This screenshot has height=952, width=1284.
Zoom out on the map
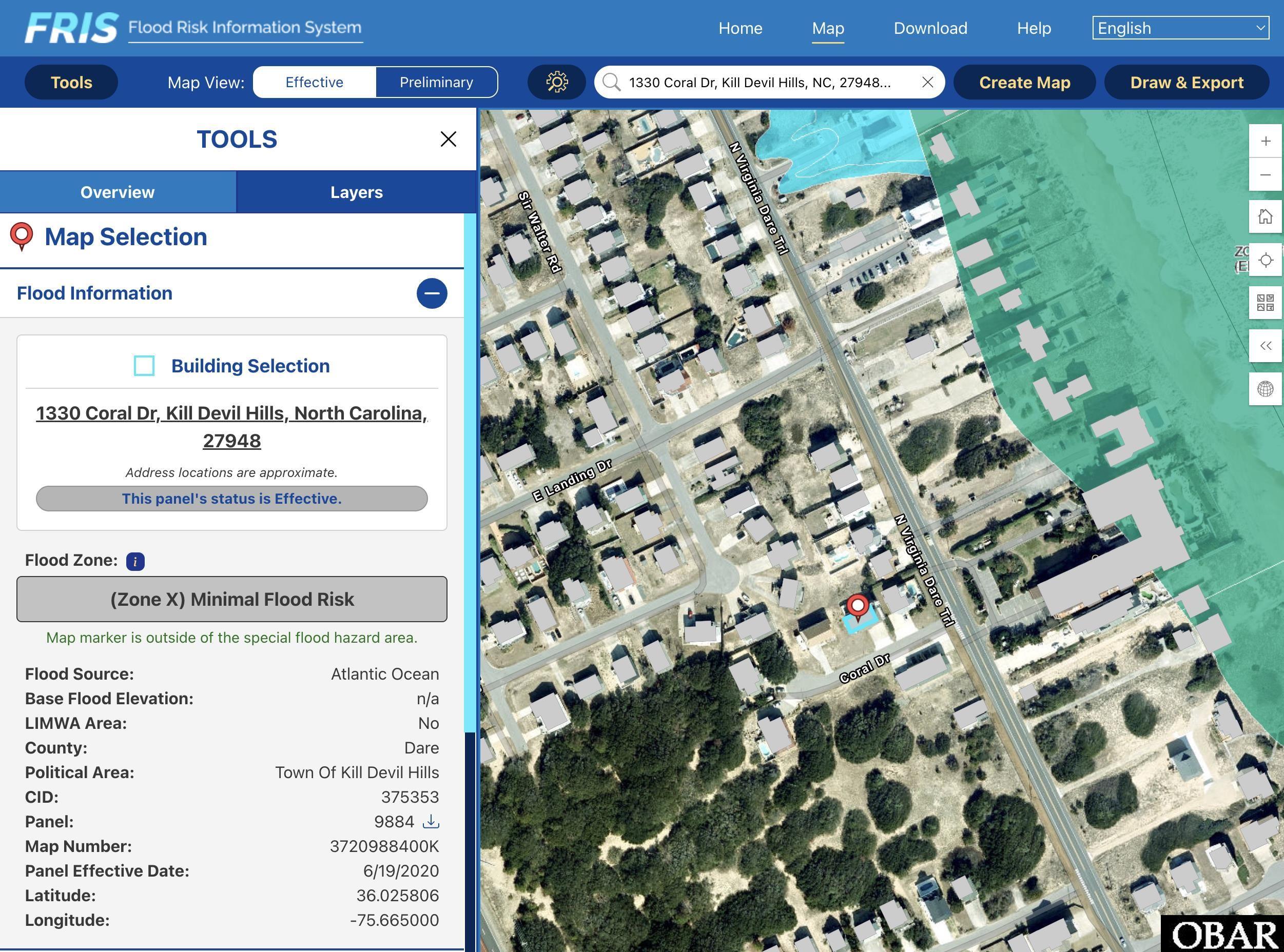1265,174
